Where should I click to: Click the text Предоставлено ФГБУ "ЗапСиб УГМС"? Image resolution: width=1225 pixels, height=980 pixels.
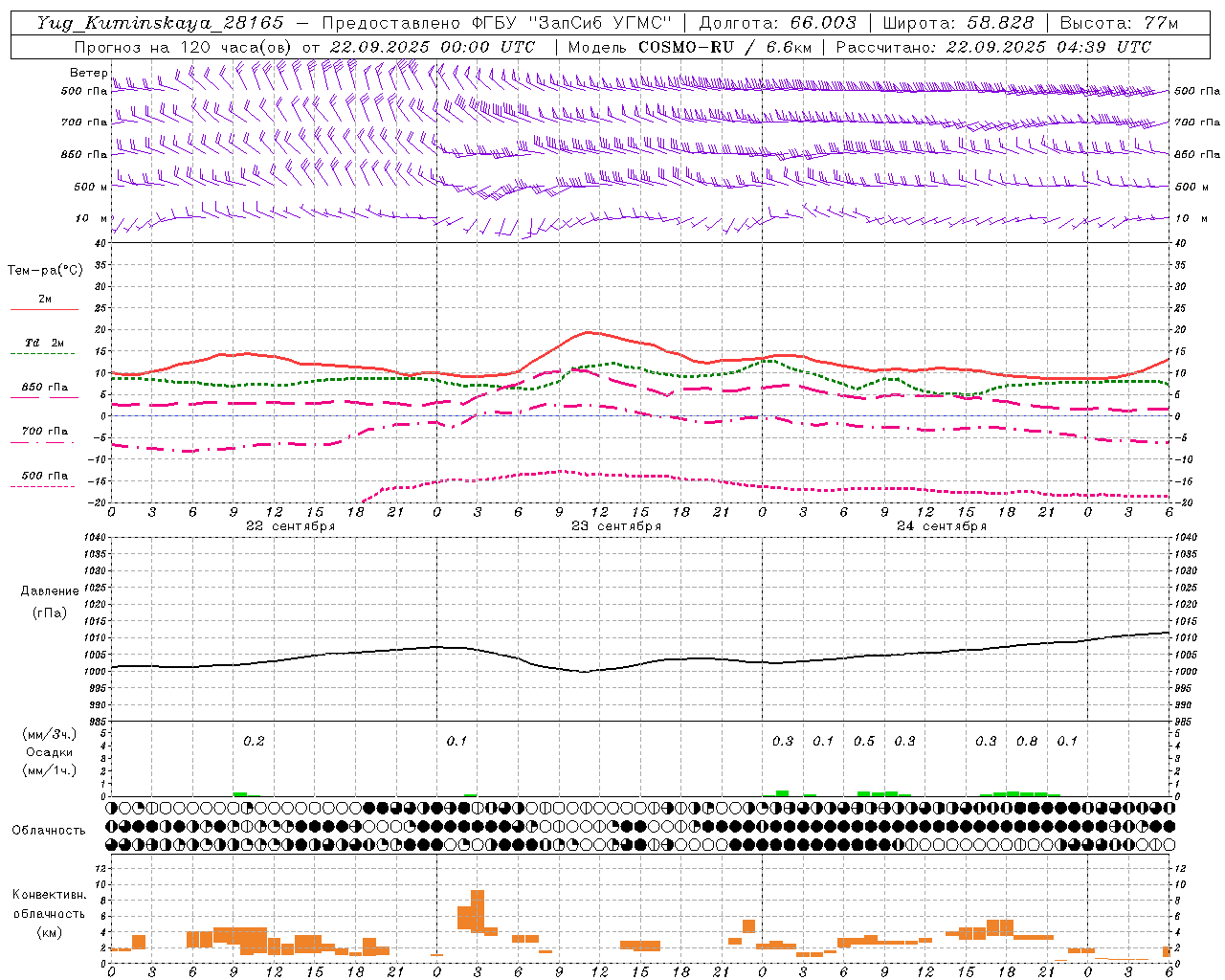click(x=497, y=23)
